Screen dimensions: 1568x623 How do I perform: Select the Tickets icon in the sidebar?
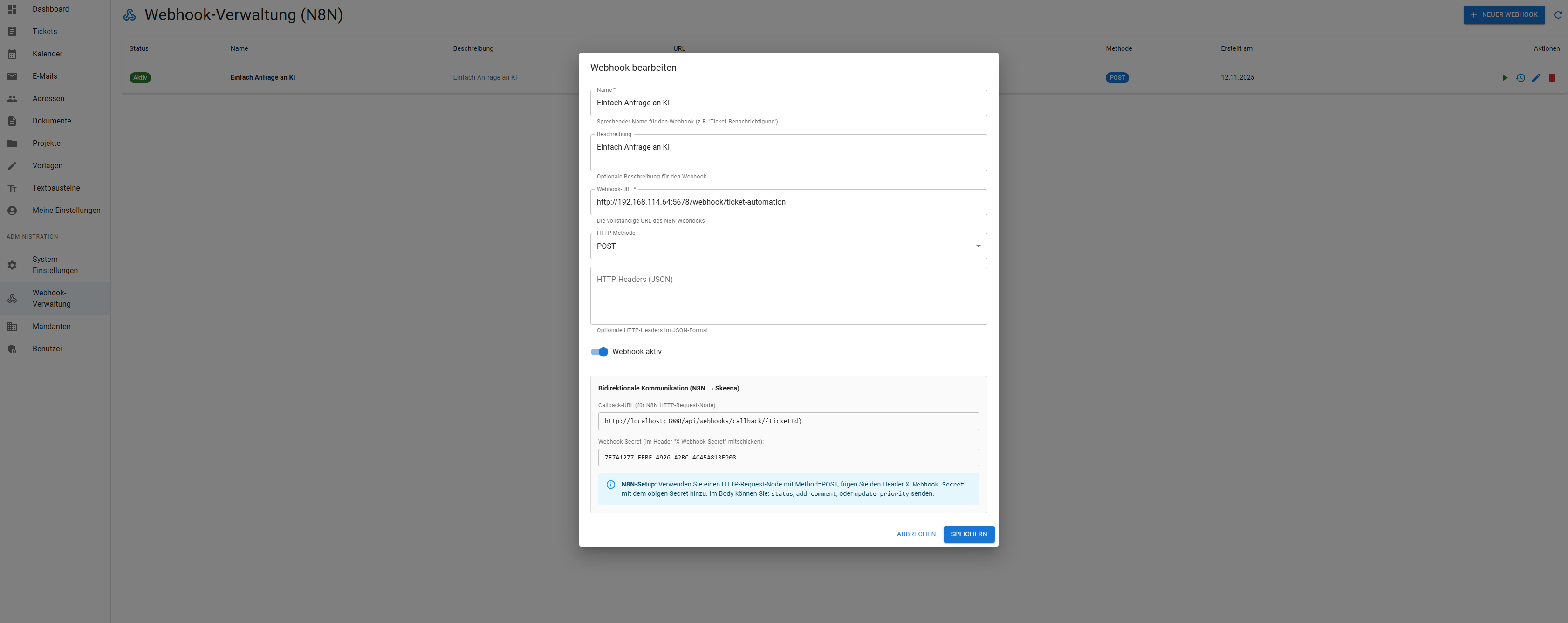[x=12, y=31]
